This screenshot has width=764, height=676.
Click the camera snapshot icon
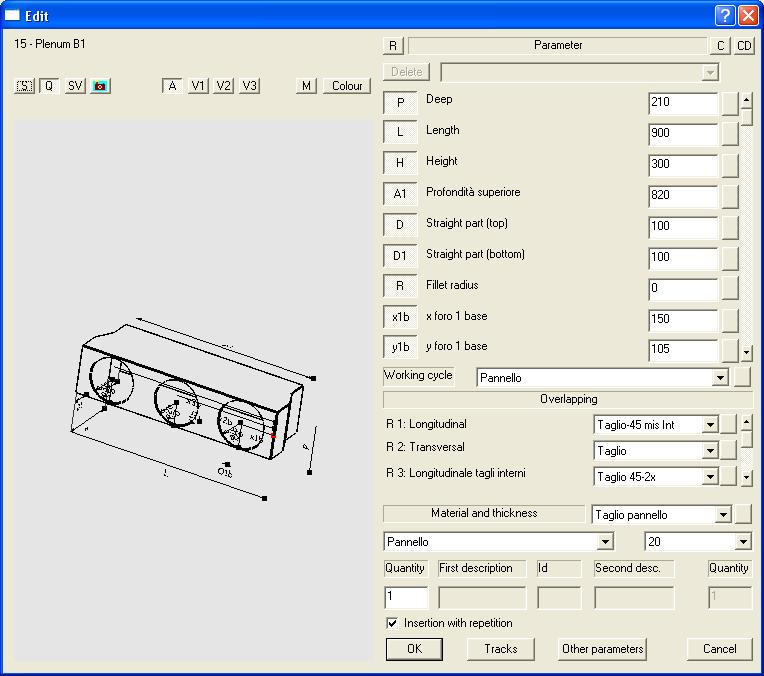coord(100,86)
